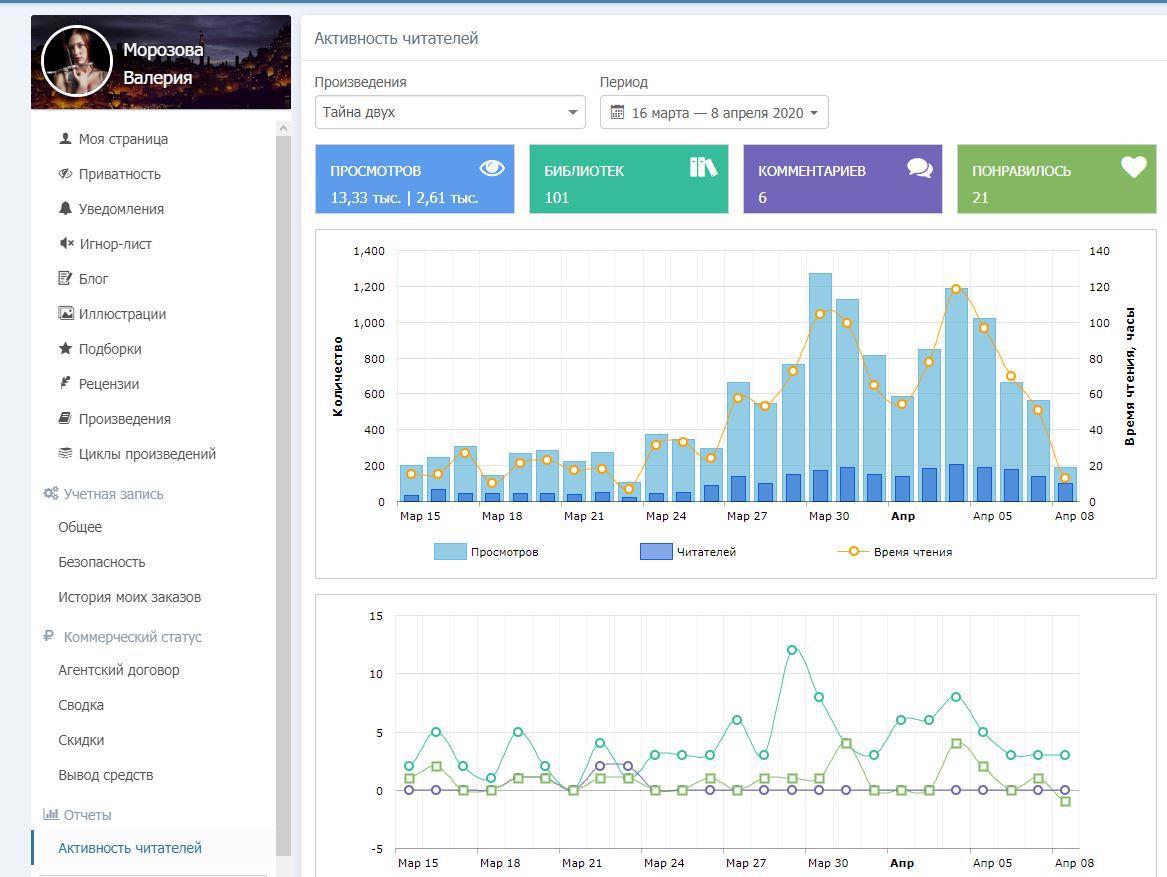Click the eye icon on Просмотров card

[492, 168]
